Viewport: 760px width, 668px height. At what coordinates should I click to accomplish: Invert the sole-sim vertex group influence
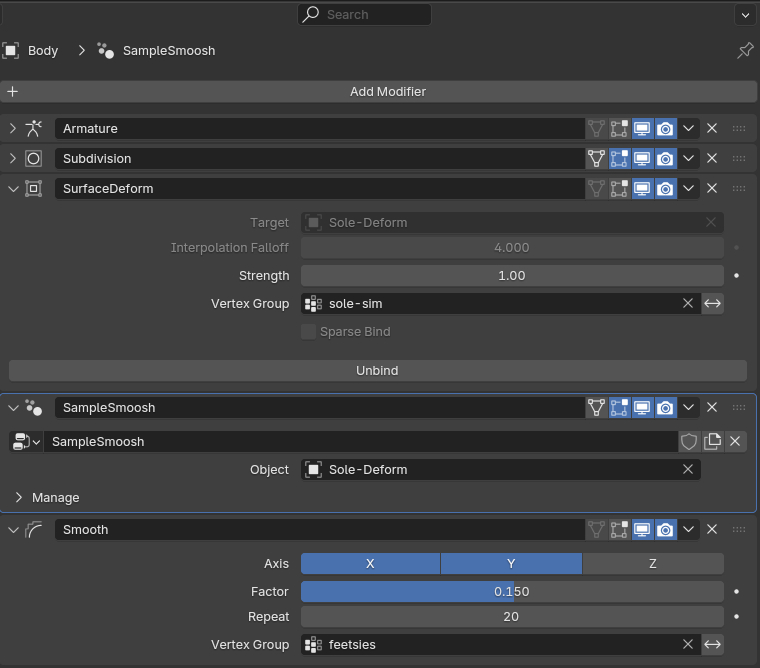pos(712,304)
